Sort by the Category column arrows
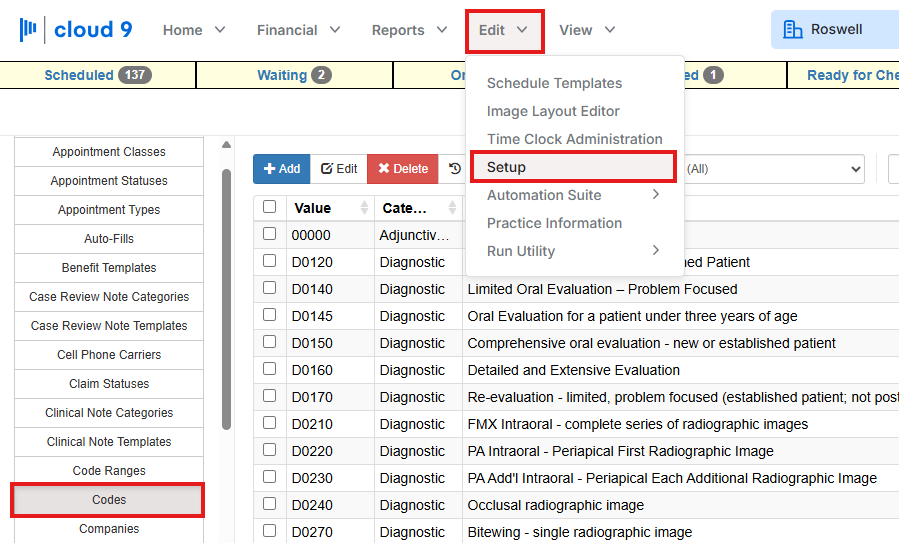 (x=452, y=208)
